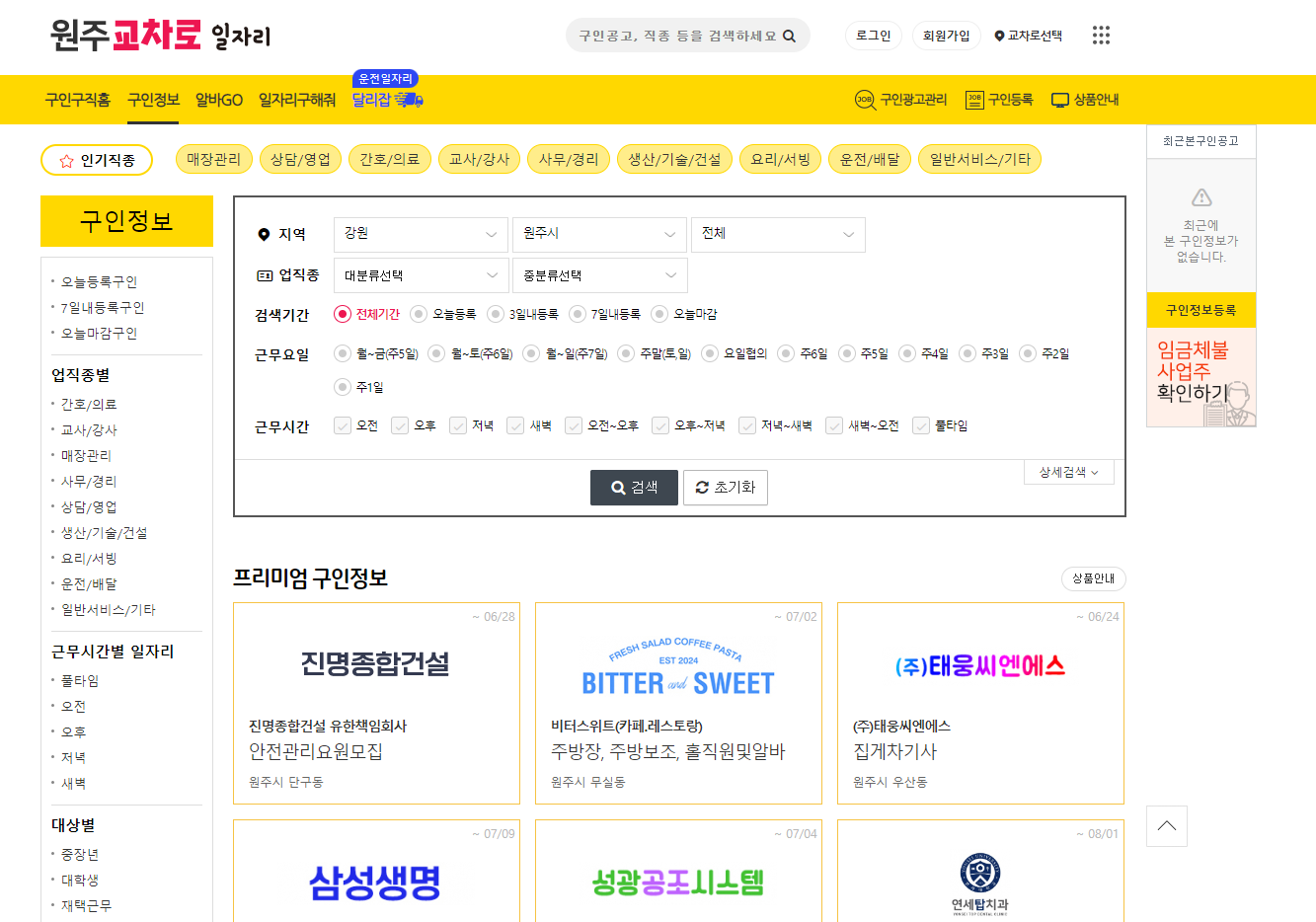This screenshot has width=1316, height=922.
Task: Open the BITTER and SWEET job card
Action: [x=678, y=704]
